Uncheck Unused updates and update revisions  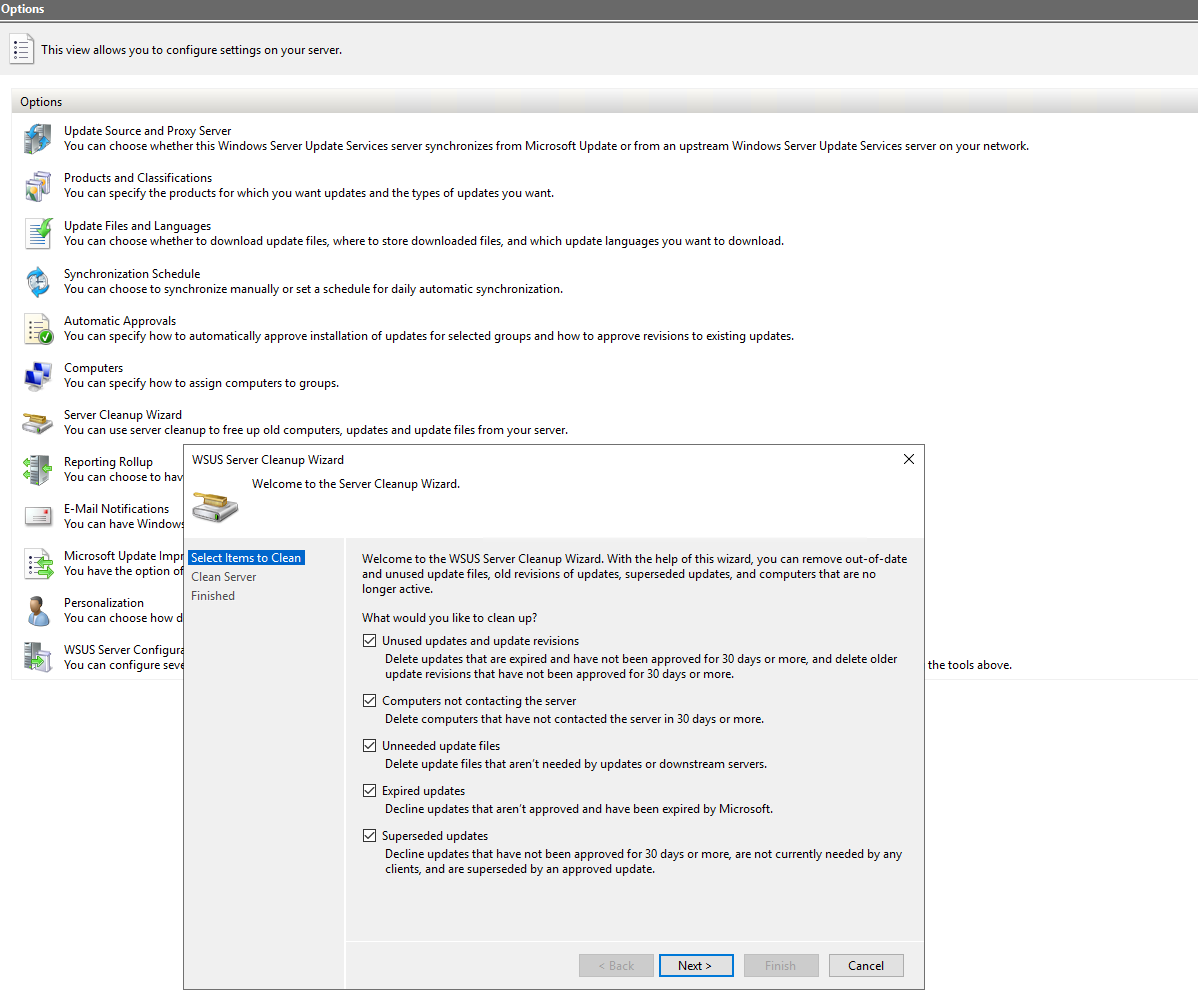click(x=370, y=641)
